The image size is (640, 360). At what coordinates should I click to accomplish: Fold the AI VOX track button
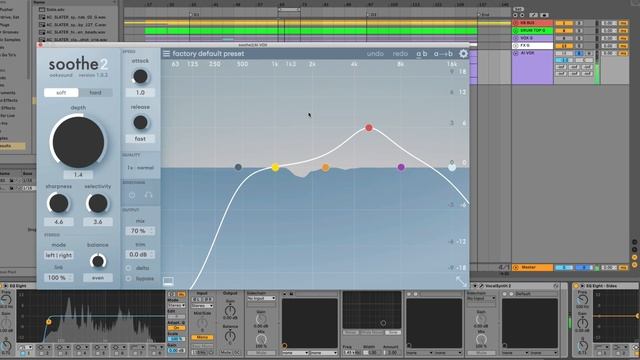[516, 53]
